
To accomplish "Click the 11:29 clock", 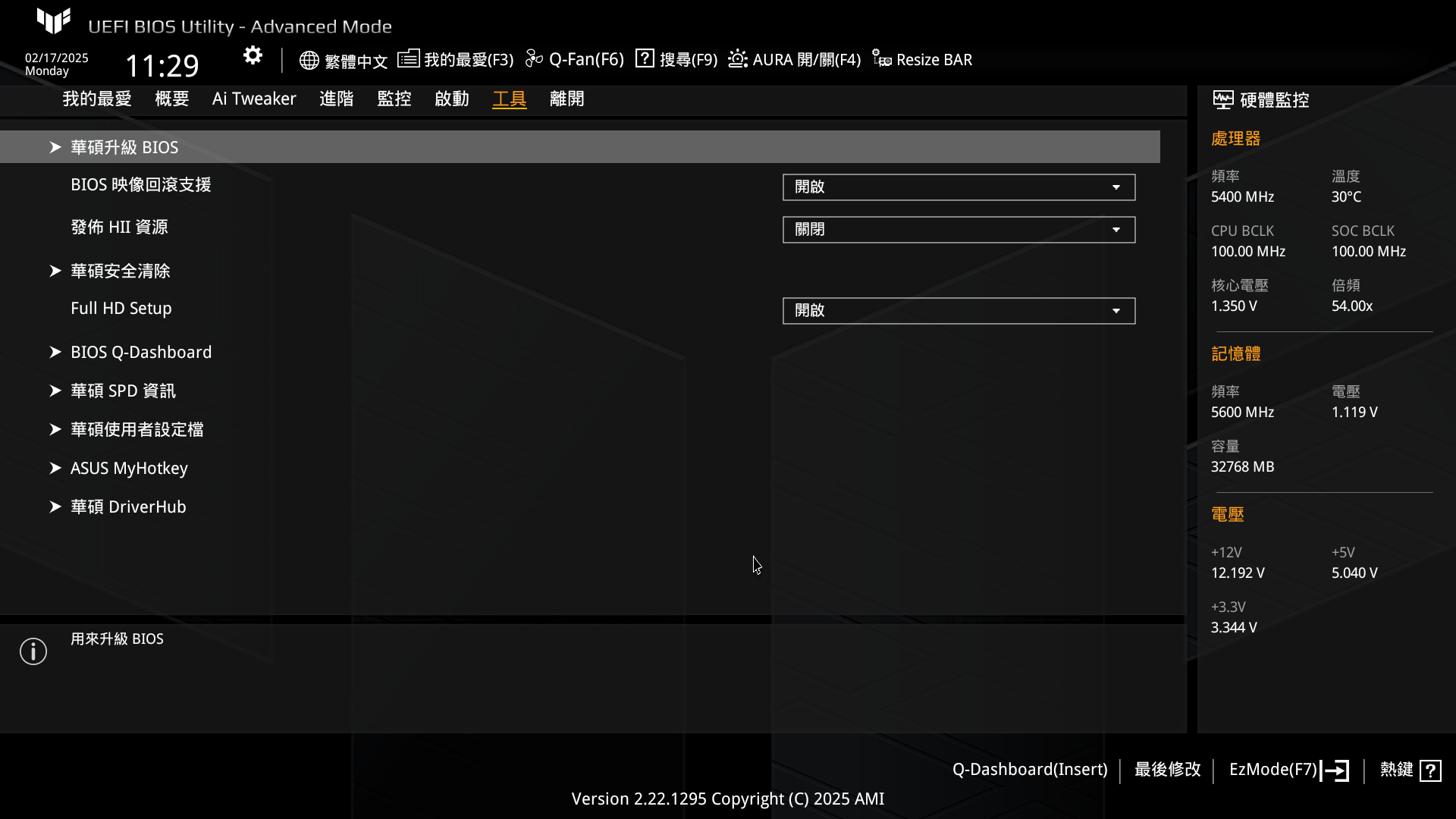I will pyautogui.click(x=162, y=66).
